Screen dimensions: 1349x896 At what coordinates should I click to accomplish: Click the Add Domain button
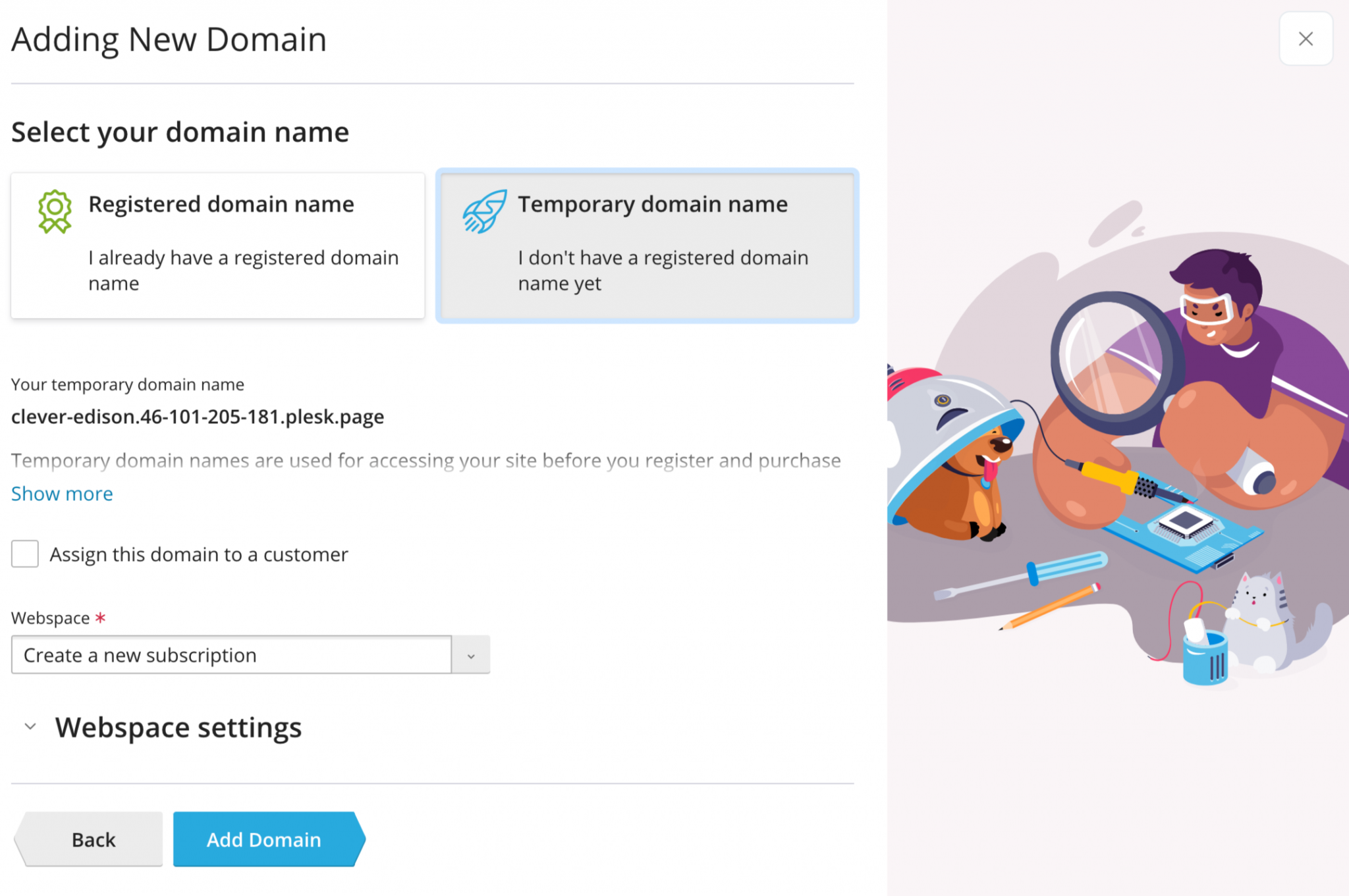pyautogui.click(x=264, y=839)
